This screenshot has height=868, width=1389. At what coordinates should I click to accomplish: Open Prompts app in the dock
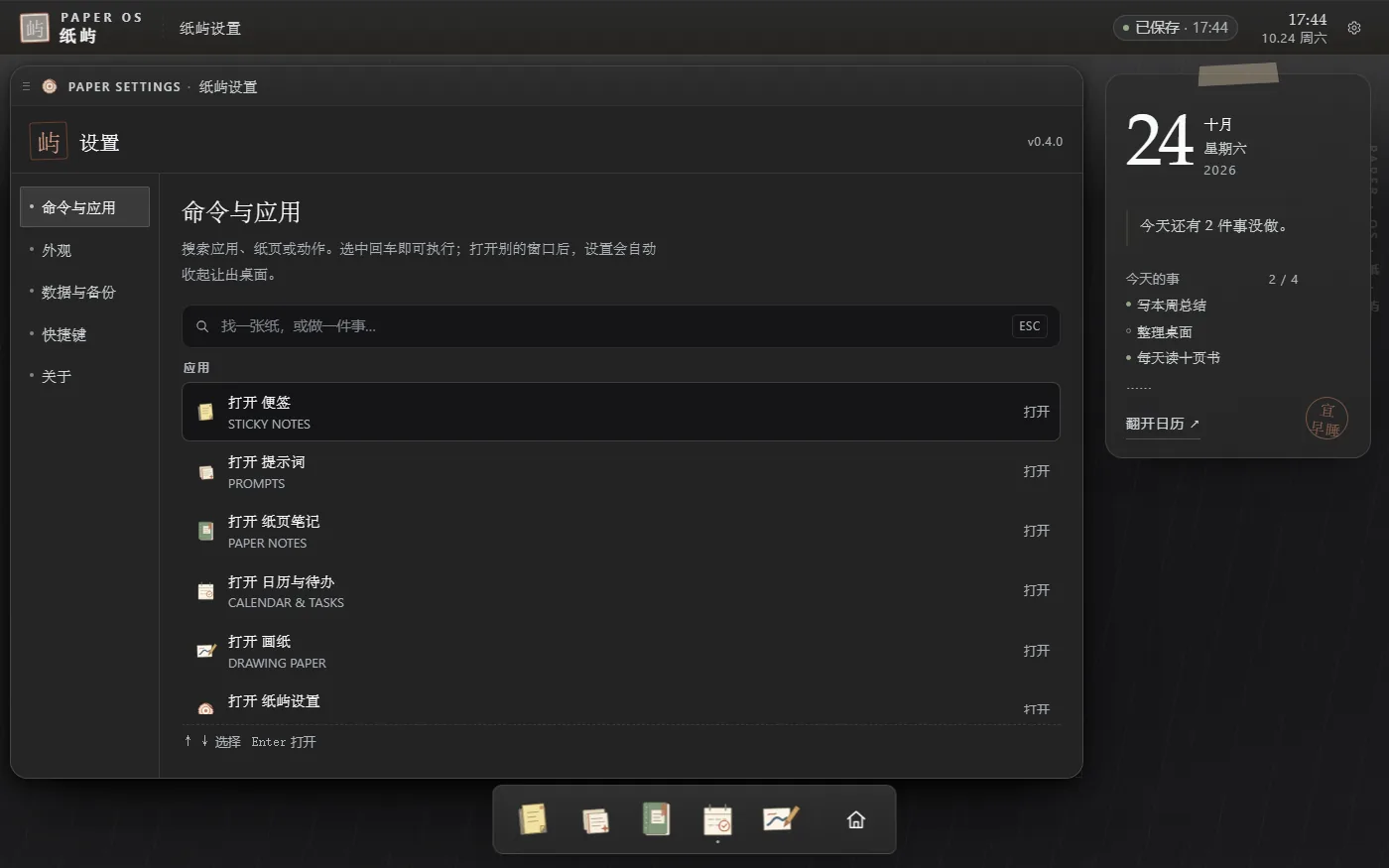tap(595, 819)
